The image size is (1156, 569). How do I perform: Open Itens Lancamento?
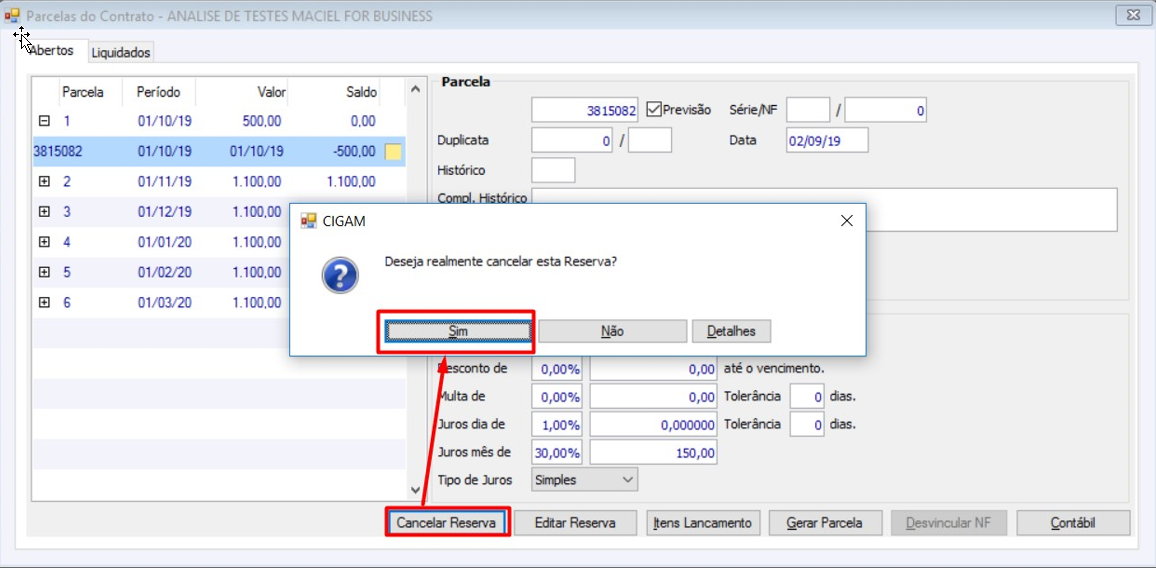point(703,523)
